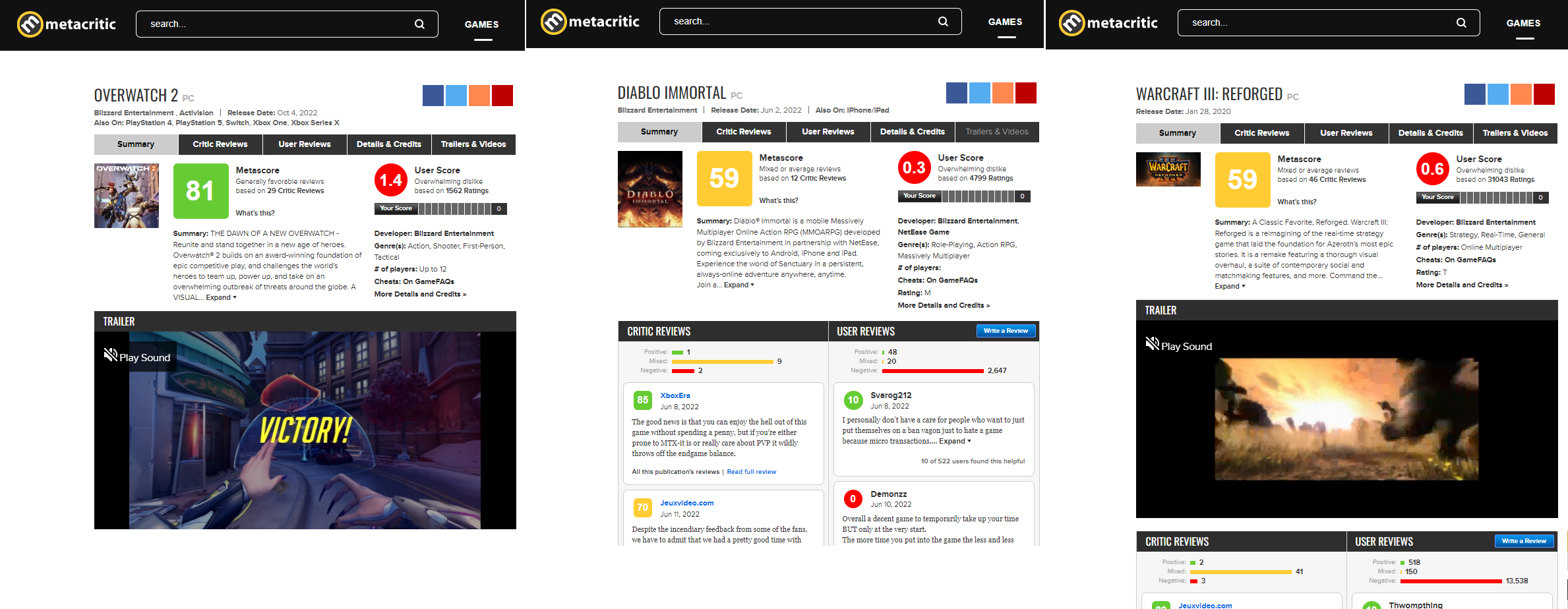The image size is (1568, 609).
Task: Unmute the Overwatch 2 trailer with Play Sound
Action: pos(137,357)
